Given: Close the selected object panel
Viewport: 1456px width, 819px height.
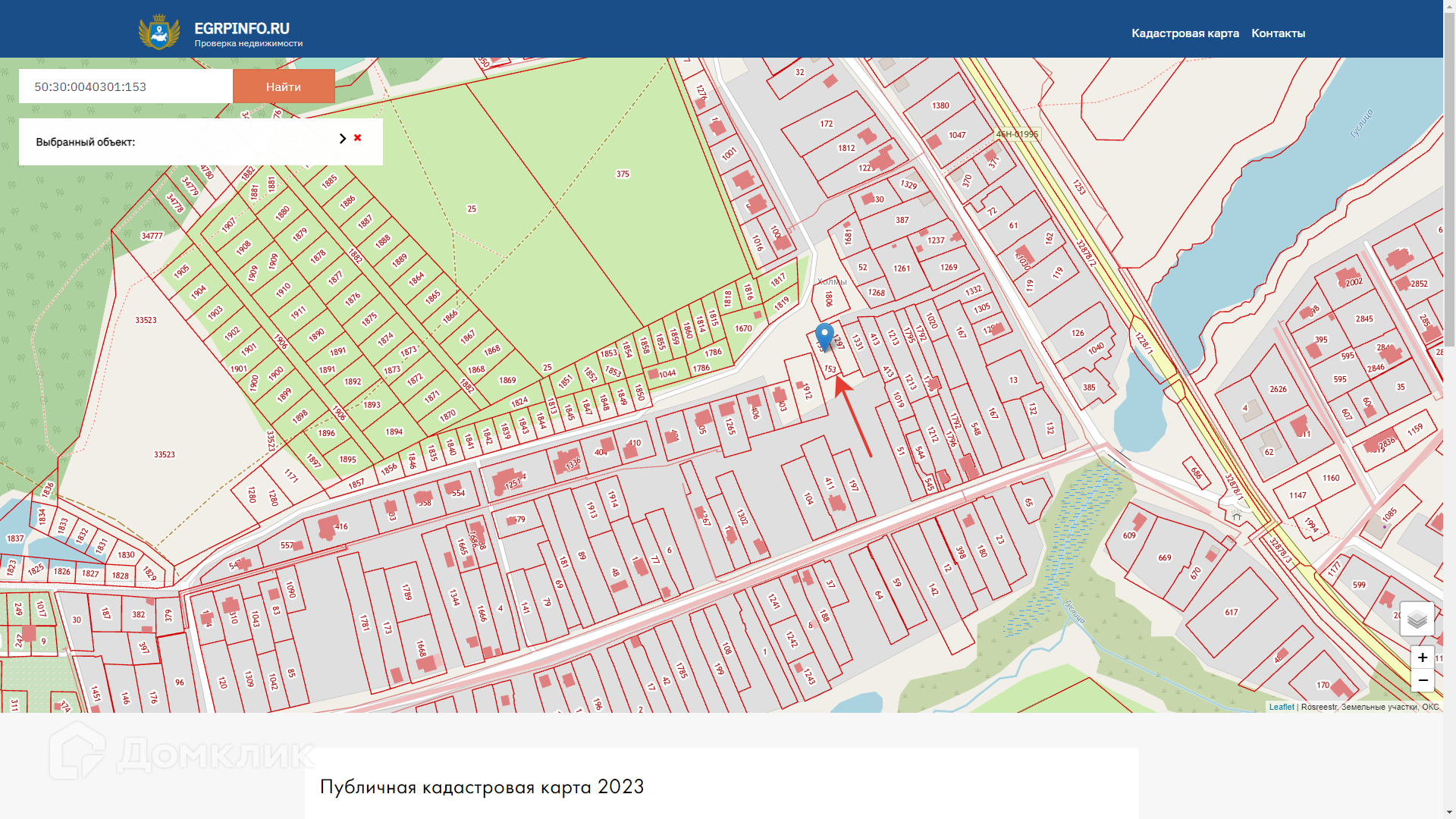Looking at the screenshot, I should click(358, 138).
